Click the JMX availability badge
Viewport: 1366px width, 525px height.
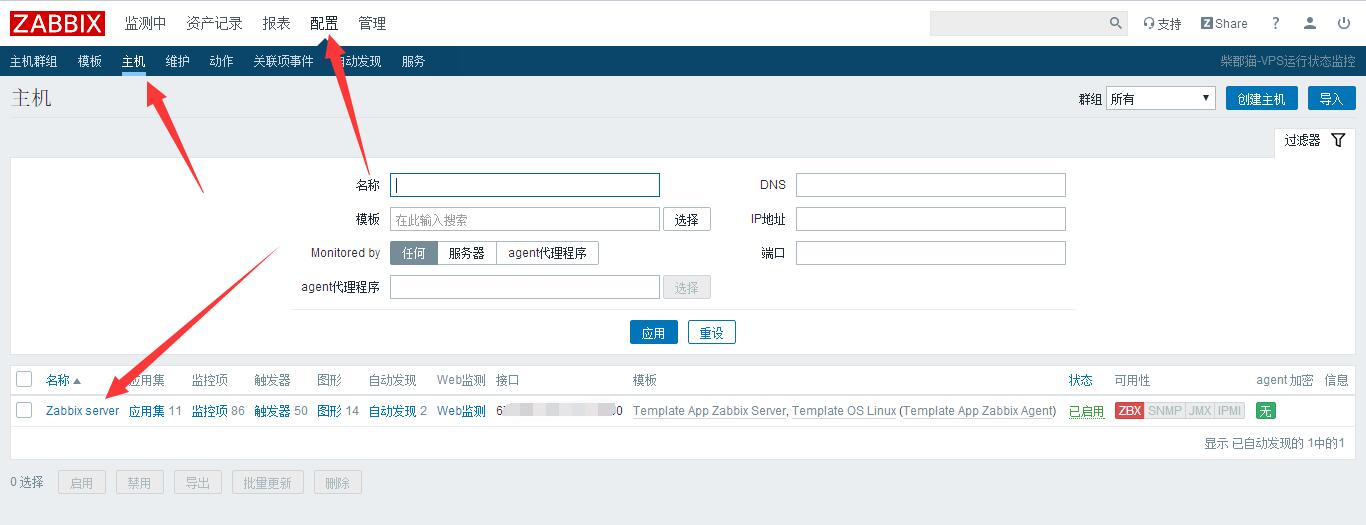click(x=1200, y=410)
